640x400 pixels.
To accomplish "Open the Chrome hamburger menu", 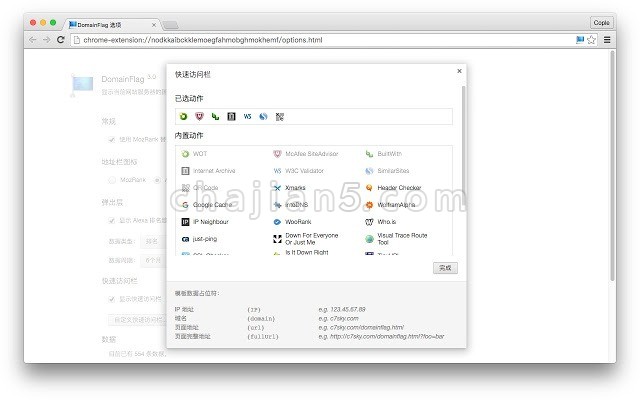I will [606, 39].
